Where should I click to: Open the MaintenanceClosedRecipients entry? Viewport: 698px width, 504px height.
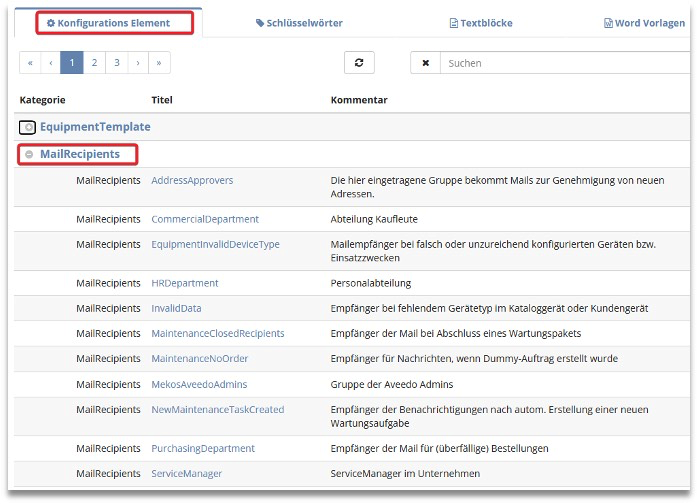coord(217,333)
